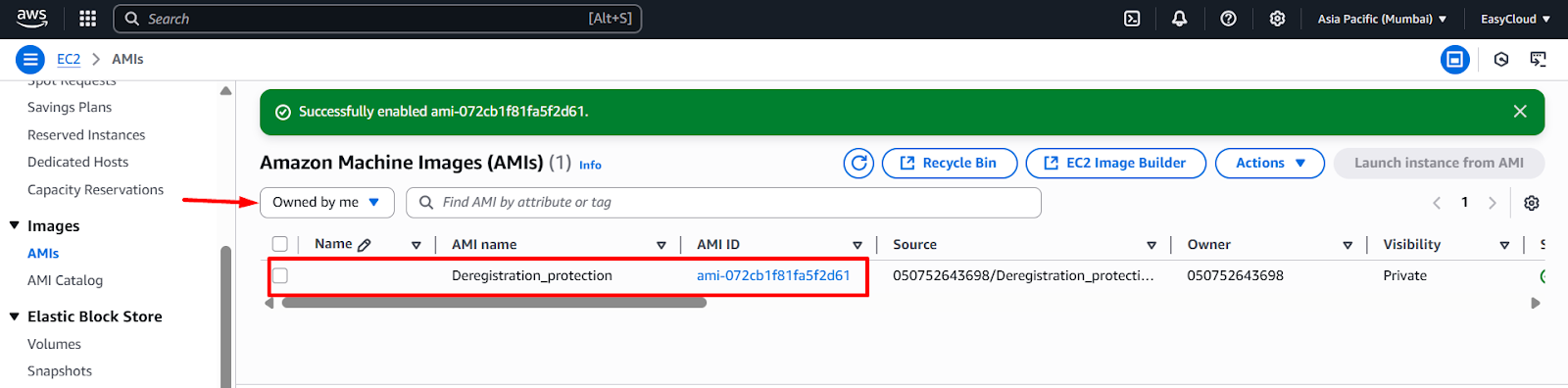Click the top Search bar
Viewport: 1568px width, 388px height.
point(377,19)
